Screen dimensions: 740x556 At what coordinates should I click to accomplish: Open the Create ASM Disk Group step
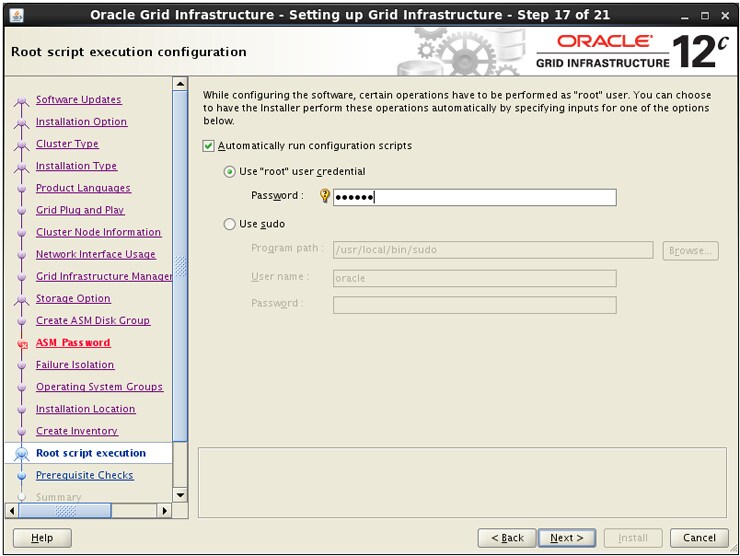pyautogui.click(x=93, y=321)
